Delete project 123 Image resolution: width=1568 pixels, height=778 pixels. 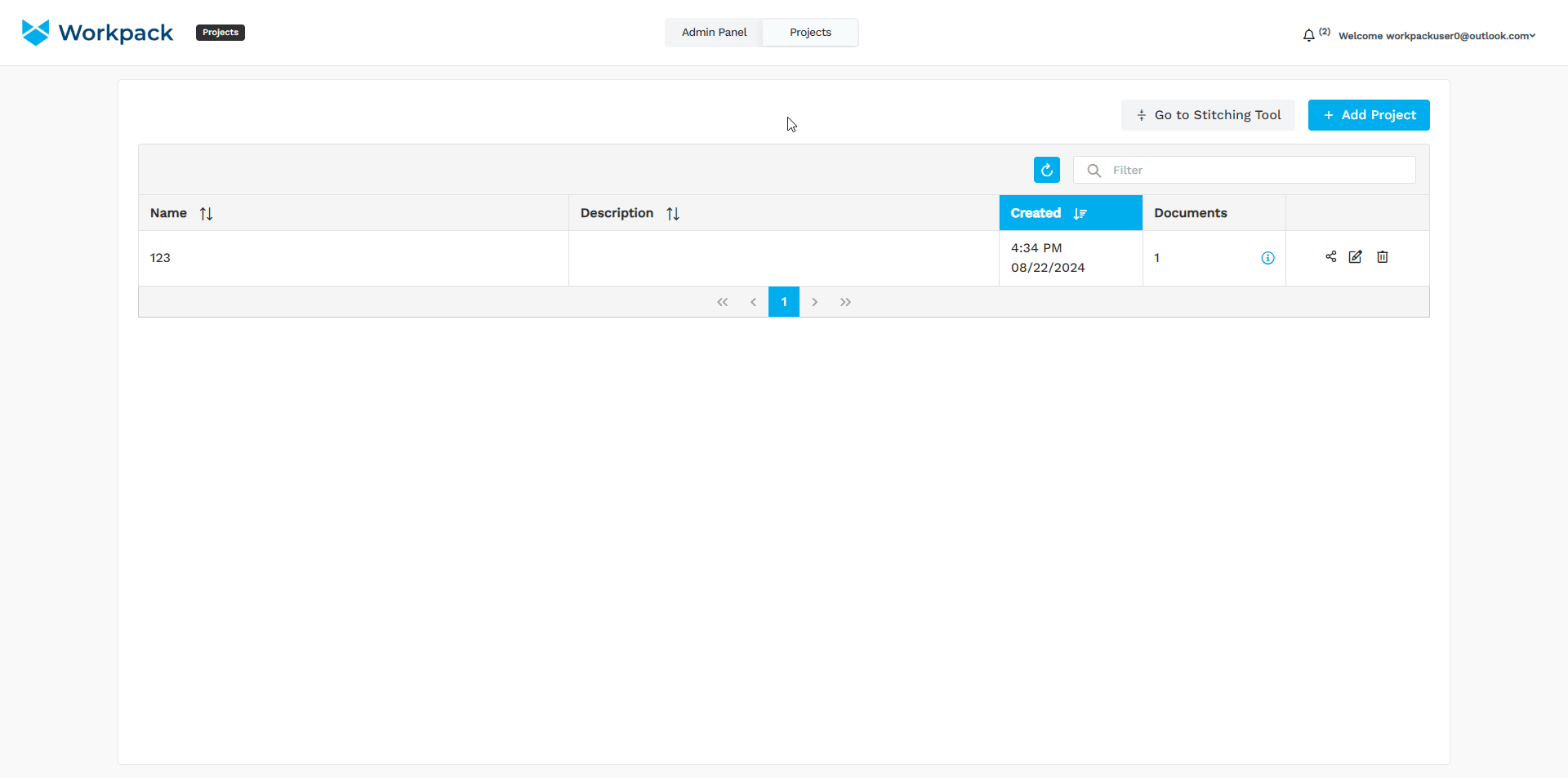pos(1383,257)
